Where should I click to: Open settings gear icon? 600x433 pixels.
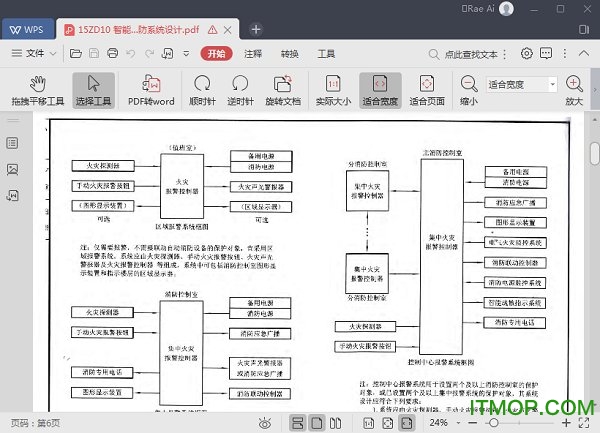(527, 53)
